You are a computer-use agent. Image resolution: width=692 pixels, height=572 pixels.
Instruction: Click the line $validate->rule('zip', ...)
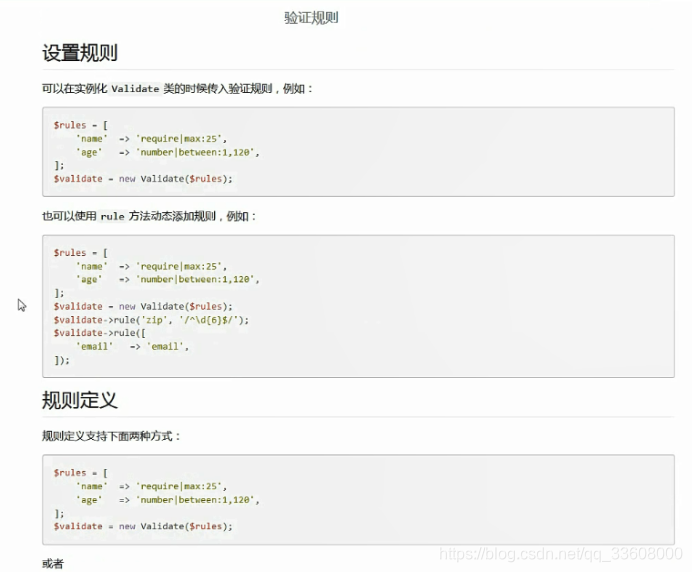[151, 320]
